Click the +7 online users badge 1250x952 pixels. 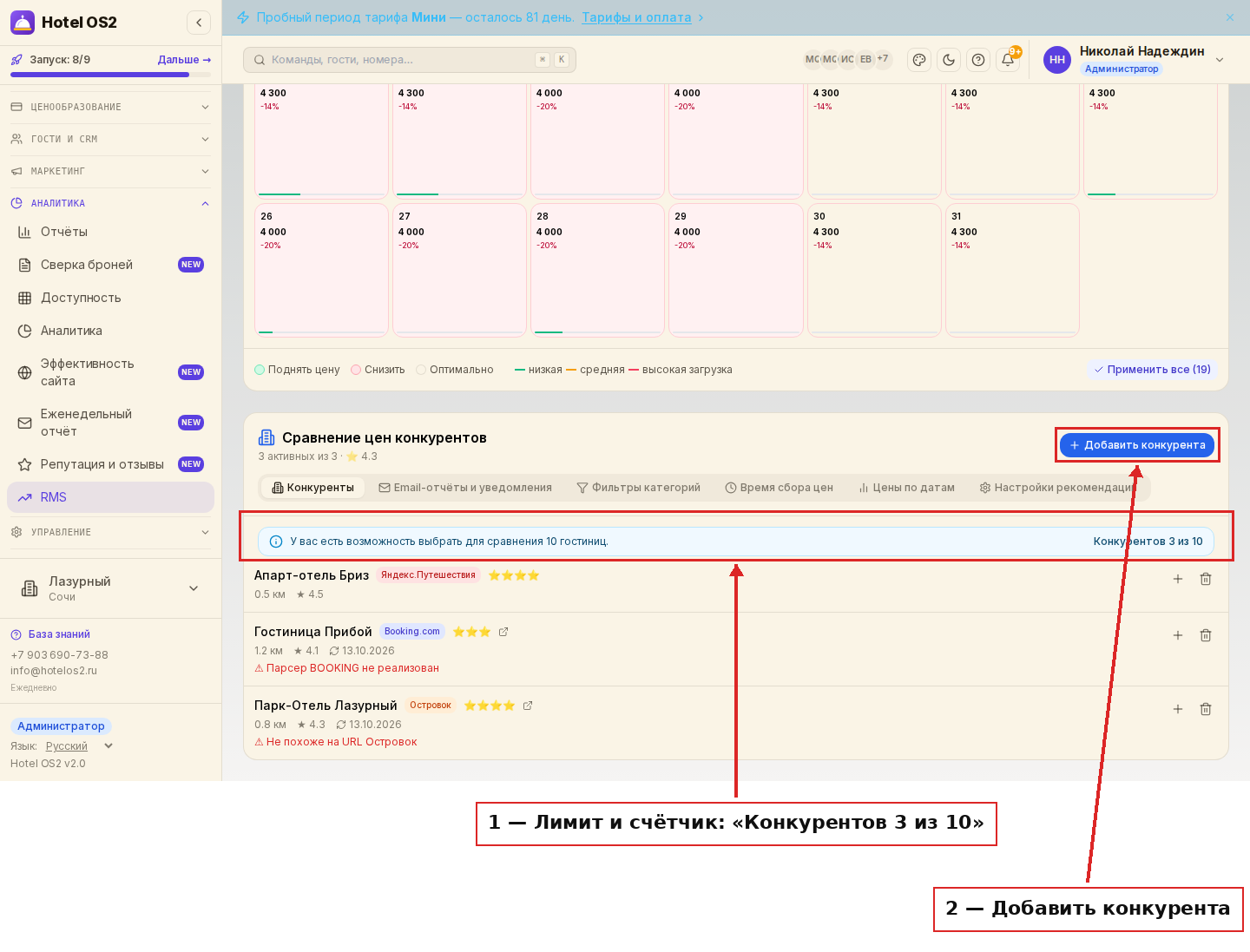point(883,59)
